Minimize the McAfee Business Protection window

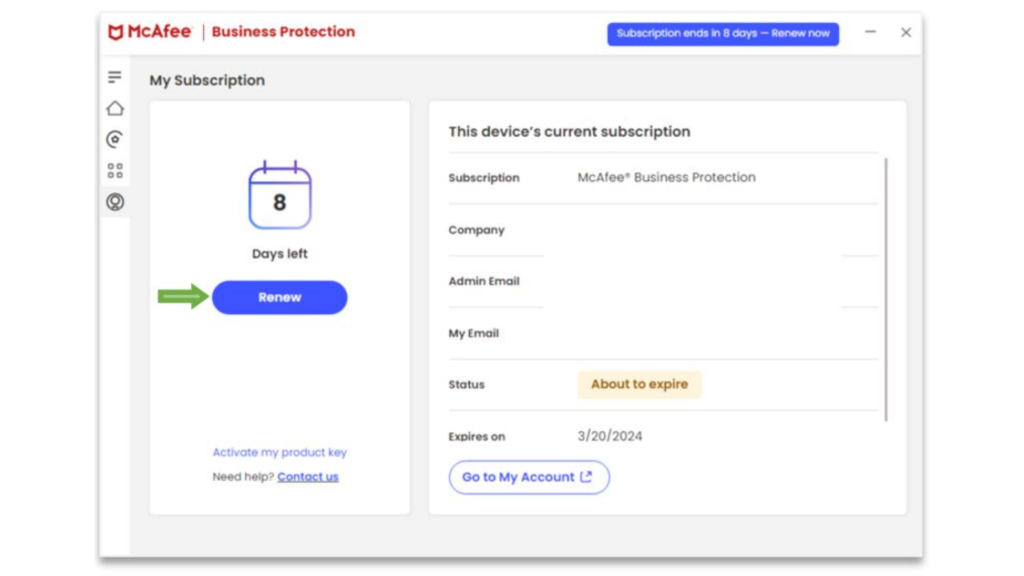pyautogui.click(x=870, y=32)
